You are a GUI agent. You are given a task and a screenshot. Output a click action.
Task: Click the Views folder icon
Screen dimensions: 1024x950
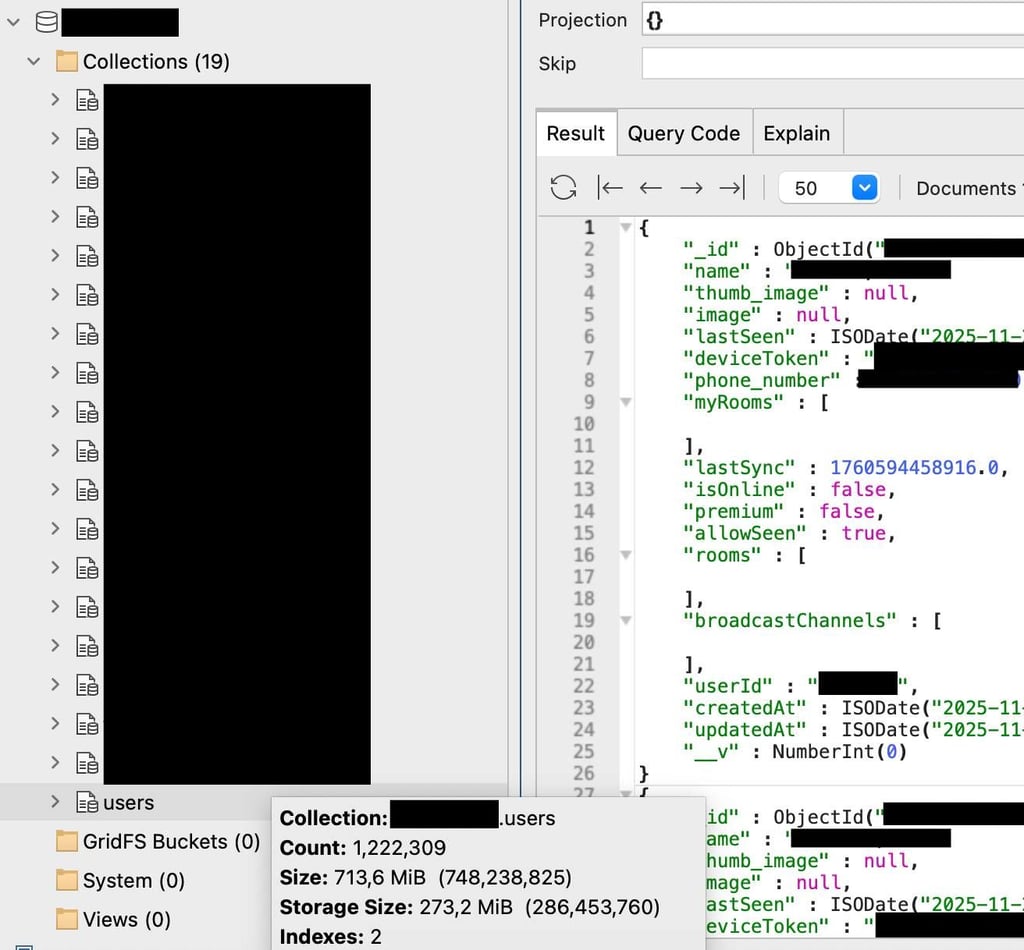67,919
